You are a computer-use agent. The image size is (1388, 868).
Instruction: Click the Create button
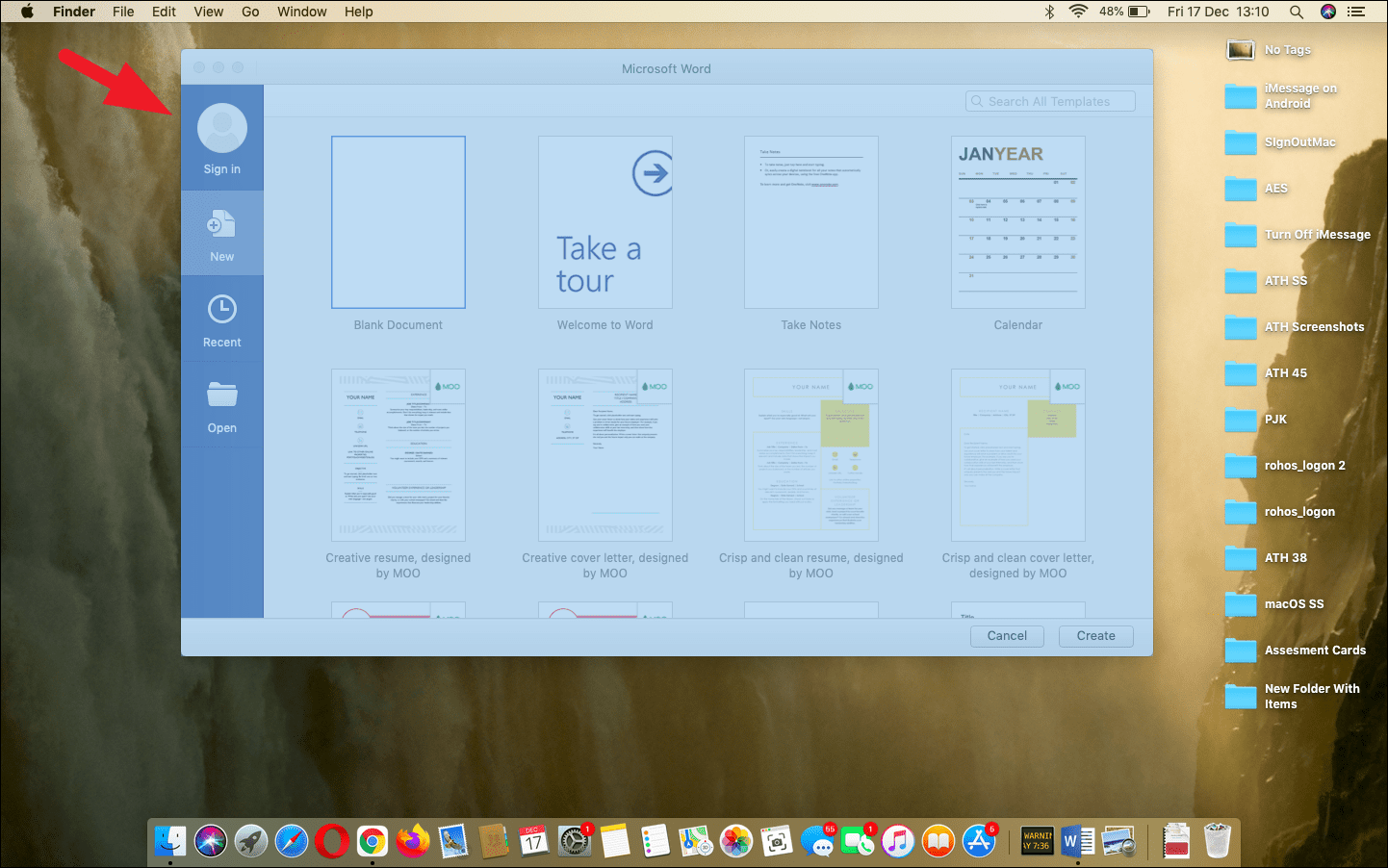point(1096,636)
